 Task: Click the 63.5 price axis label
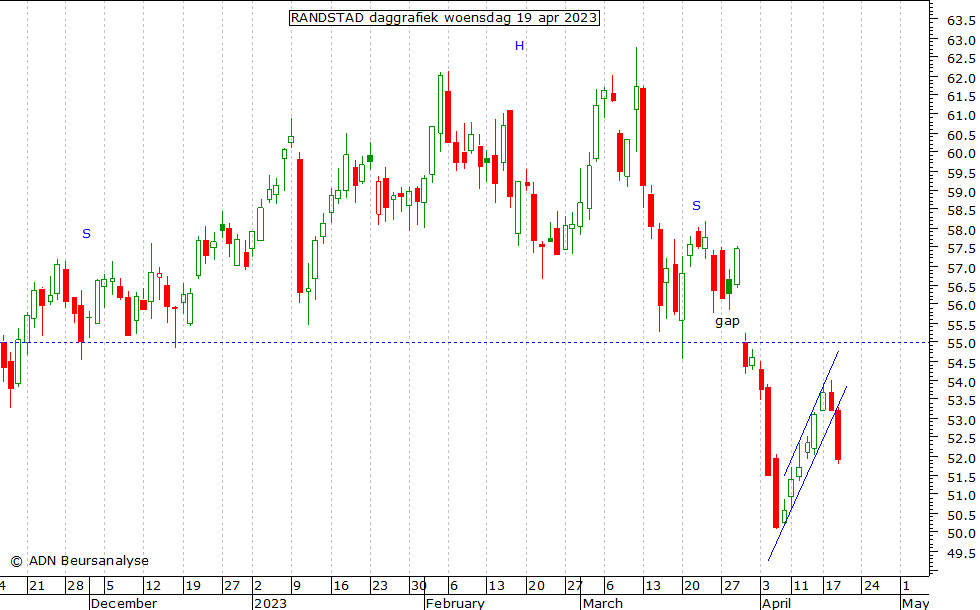(961, 21)
